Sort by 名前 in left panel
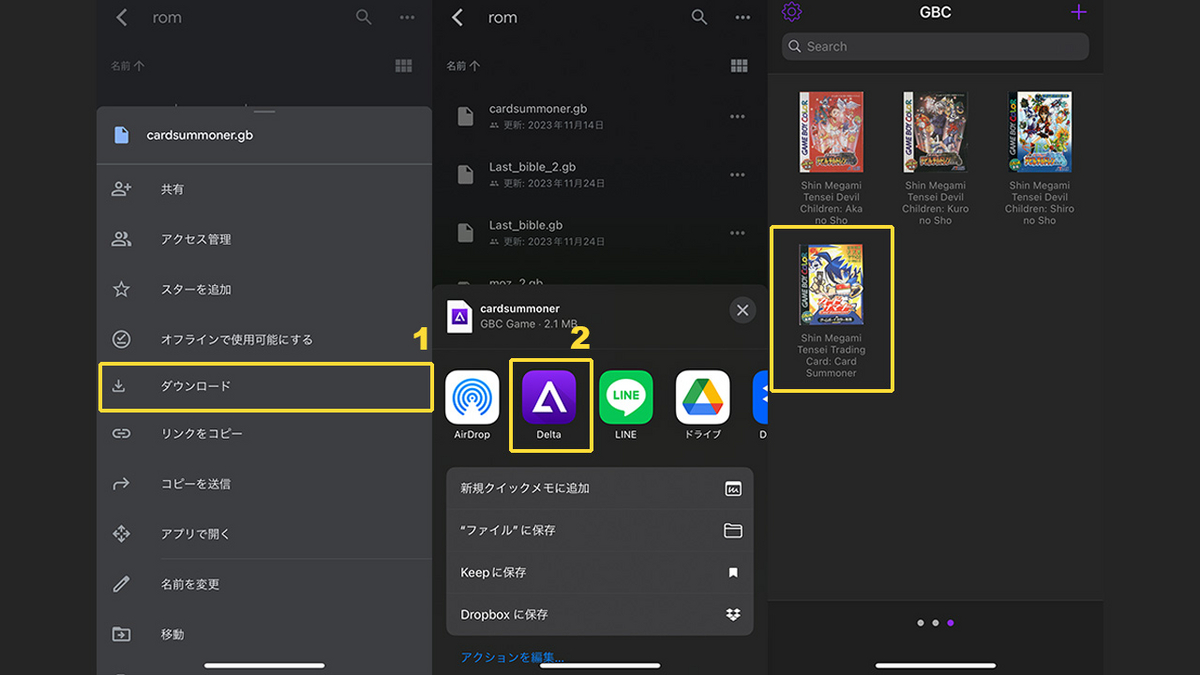This screenshot has height=675, width=1200. [127, 66]
